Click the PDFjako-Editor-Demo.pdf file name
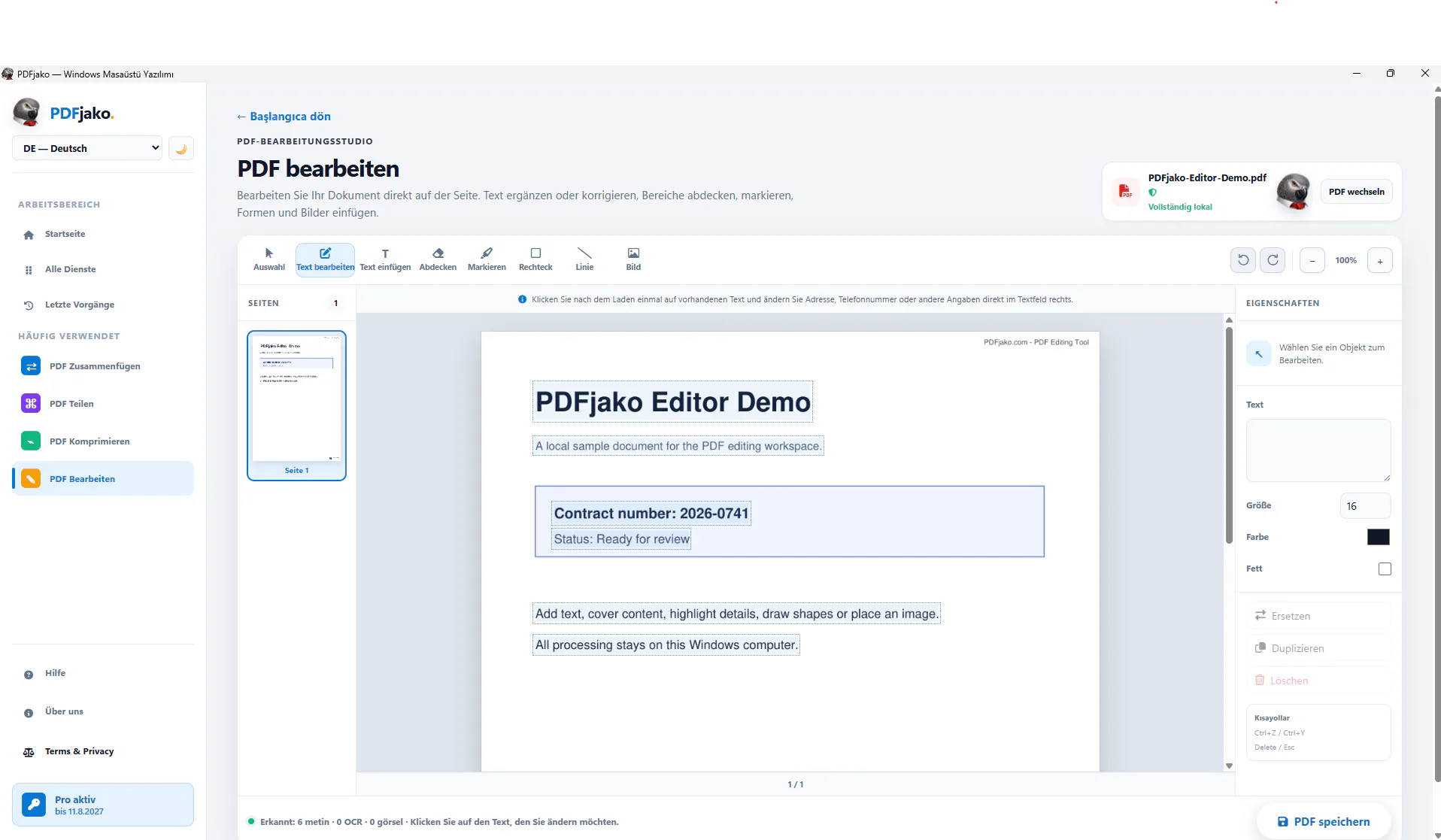 (x=1207, y=177)
